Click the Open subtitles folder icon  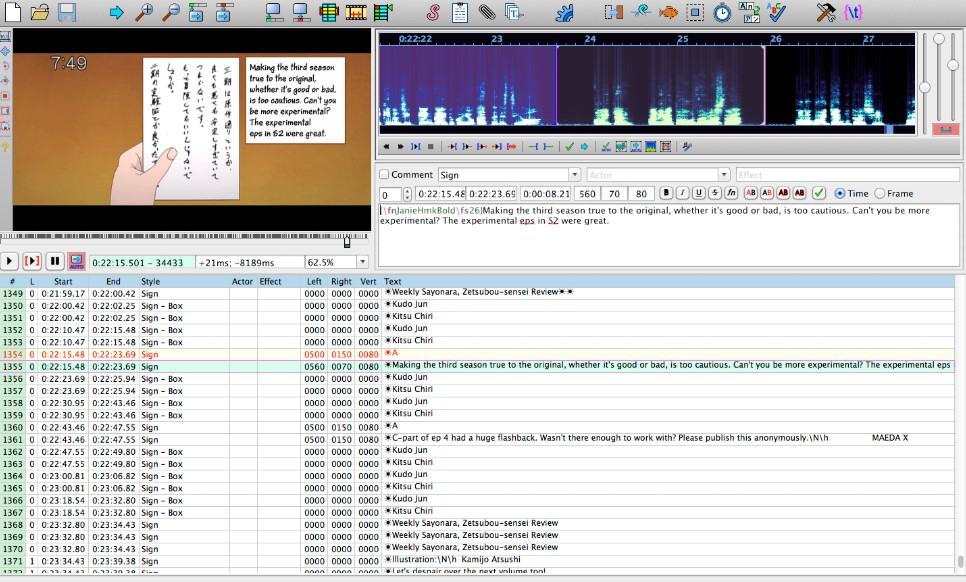[x=40, y=13]
